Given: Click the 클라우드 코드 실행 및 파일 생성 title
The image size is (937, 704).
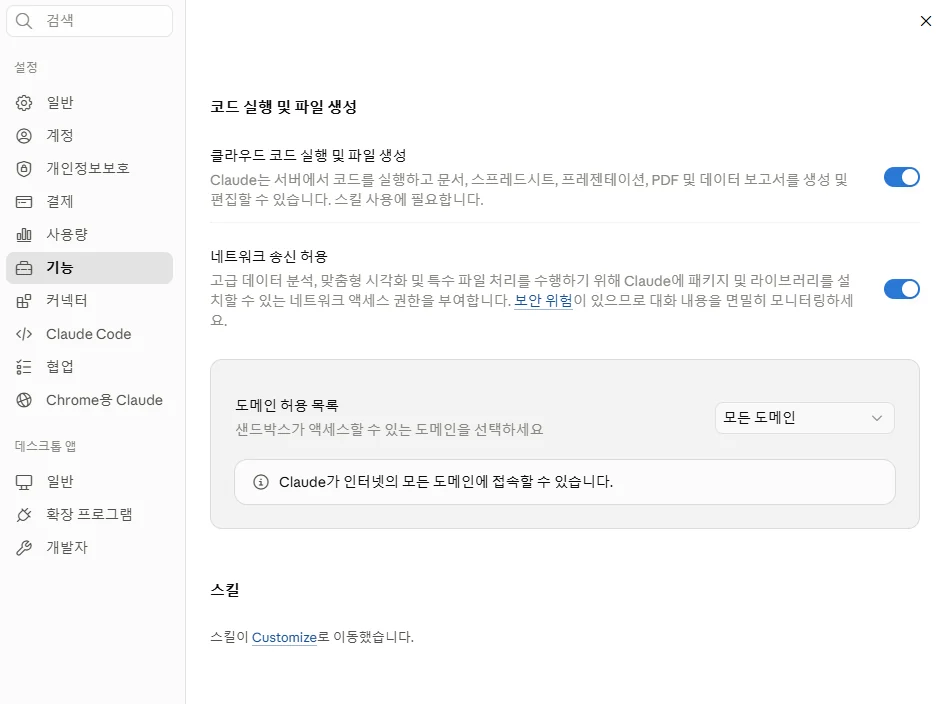Looking at the screenshot, I should (308, 155).
